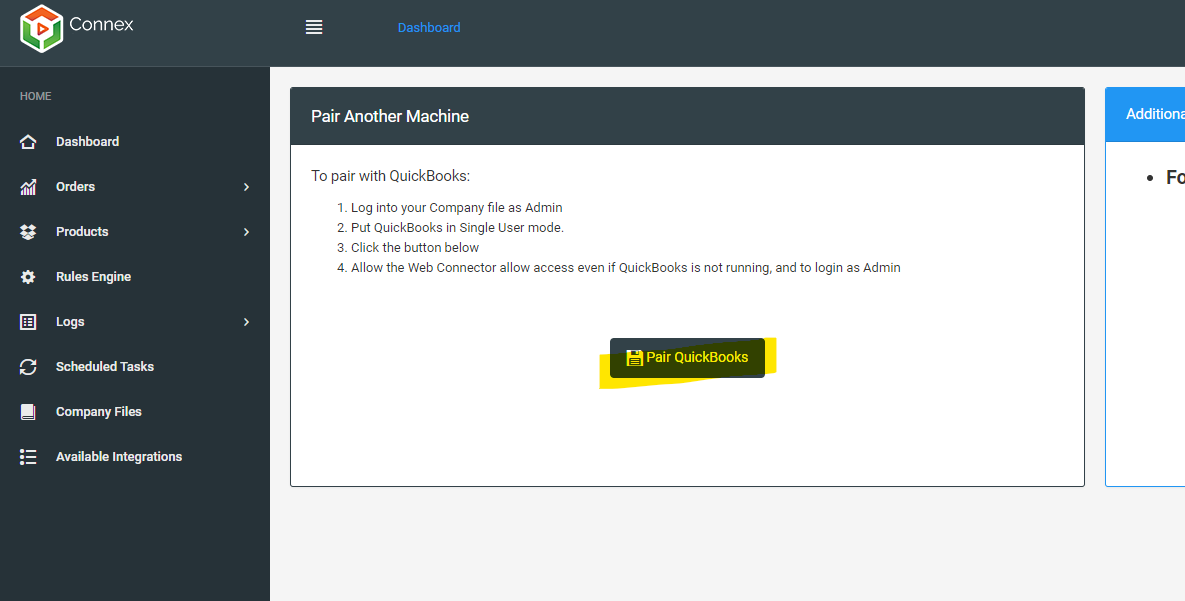This screenshot has height=601, width=1185.
Task: Expand the Orders submenu chevron
Action: [246, 187]
